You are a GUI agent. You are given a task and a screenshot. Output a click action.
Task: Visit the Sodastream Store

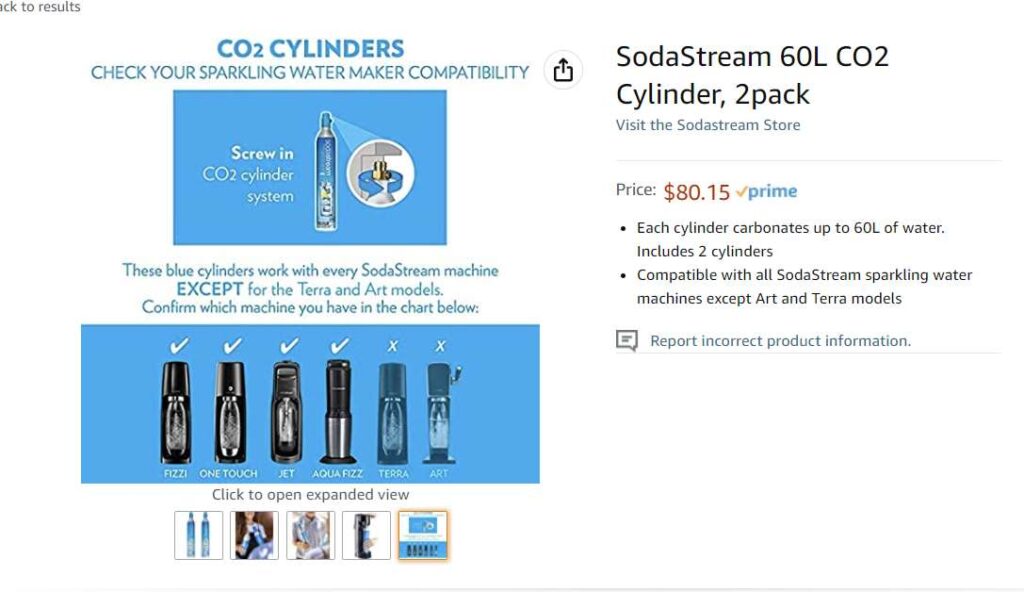(x=708, y=125)
